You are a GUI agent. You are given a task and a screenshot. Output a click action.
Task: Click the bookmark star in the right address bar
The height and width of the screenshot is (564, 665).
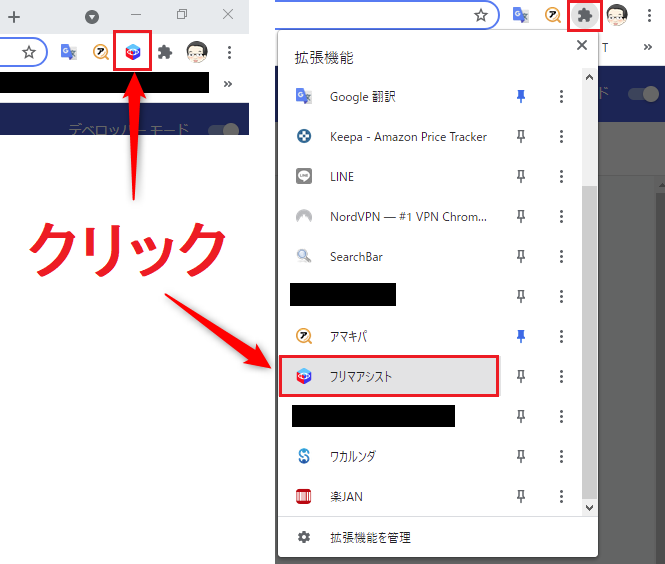[481, 16]
